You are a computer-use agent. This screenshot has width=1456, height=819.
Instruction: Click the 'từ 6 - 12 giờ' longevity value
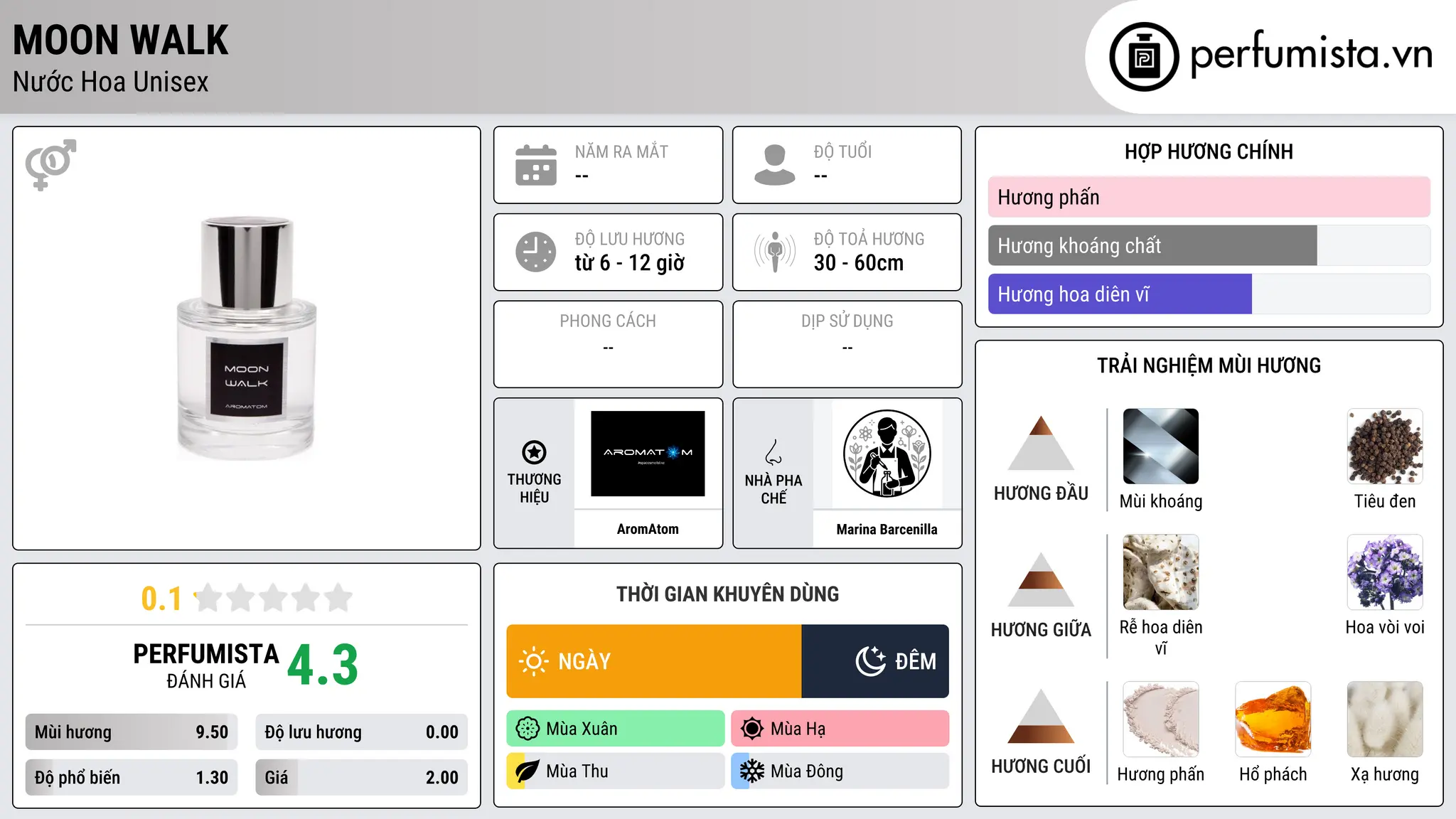pos(630,263)
